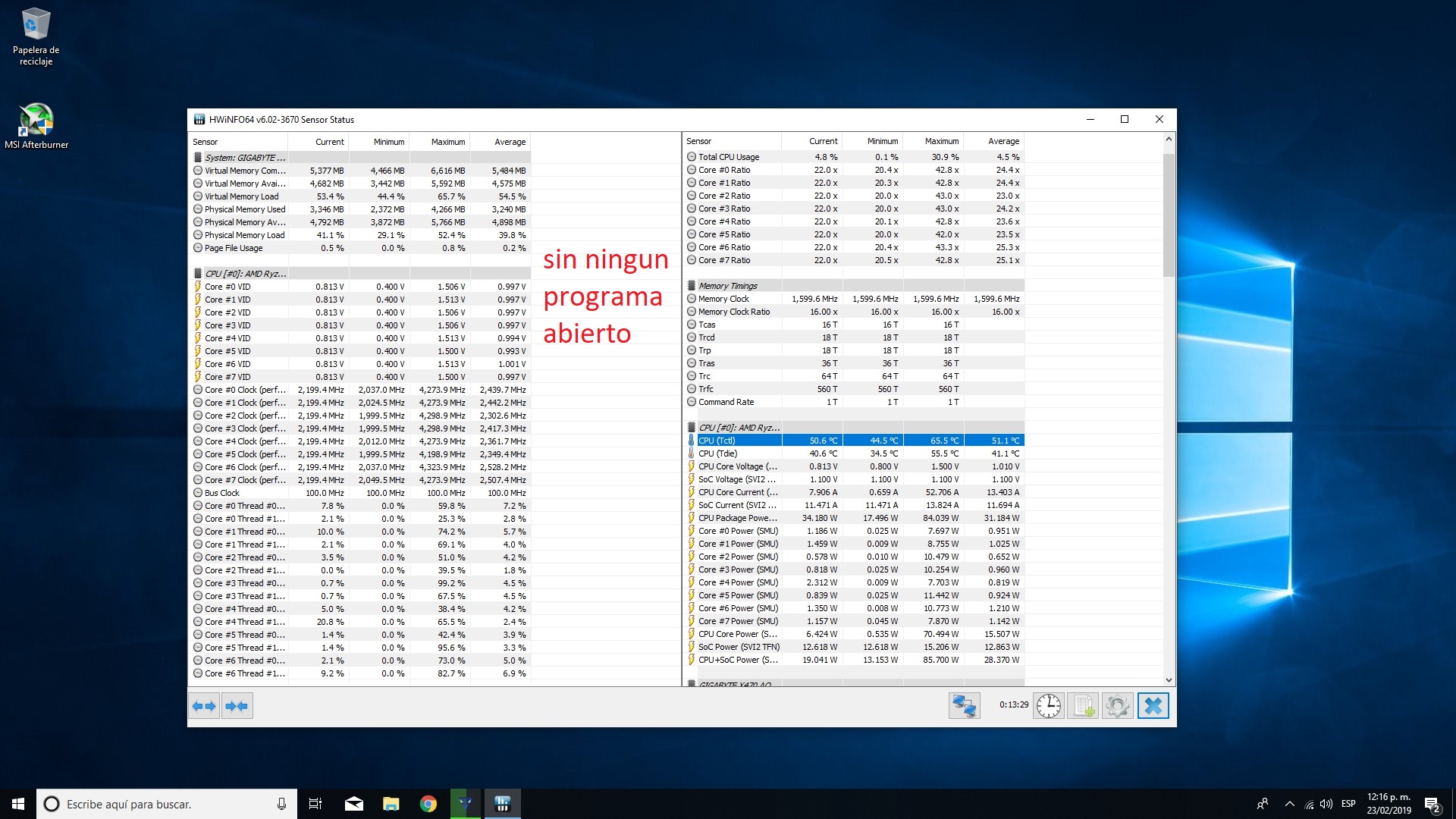Open the notification center icon
Image resolution: width=1456 pixels, height=819 pixels.
(x=1432, y=804)
